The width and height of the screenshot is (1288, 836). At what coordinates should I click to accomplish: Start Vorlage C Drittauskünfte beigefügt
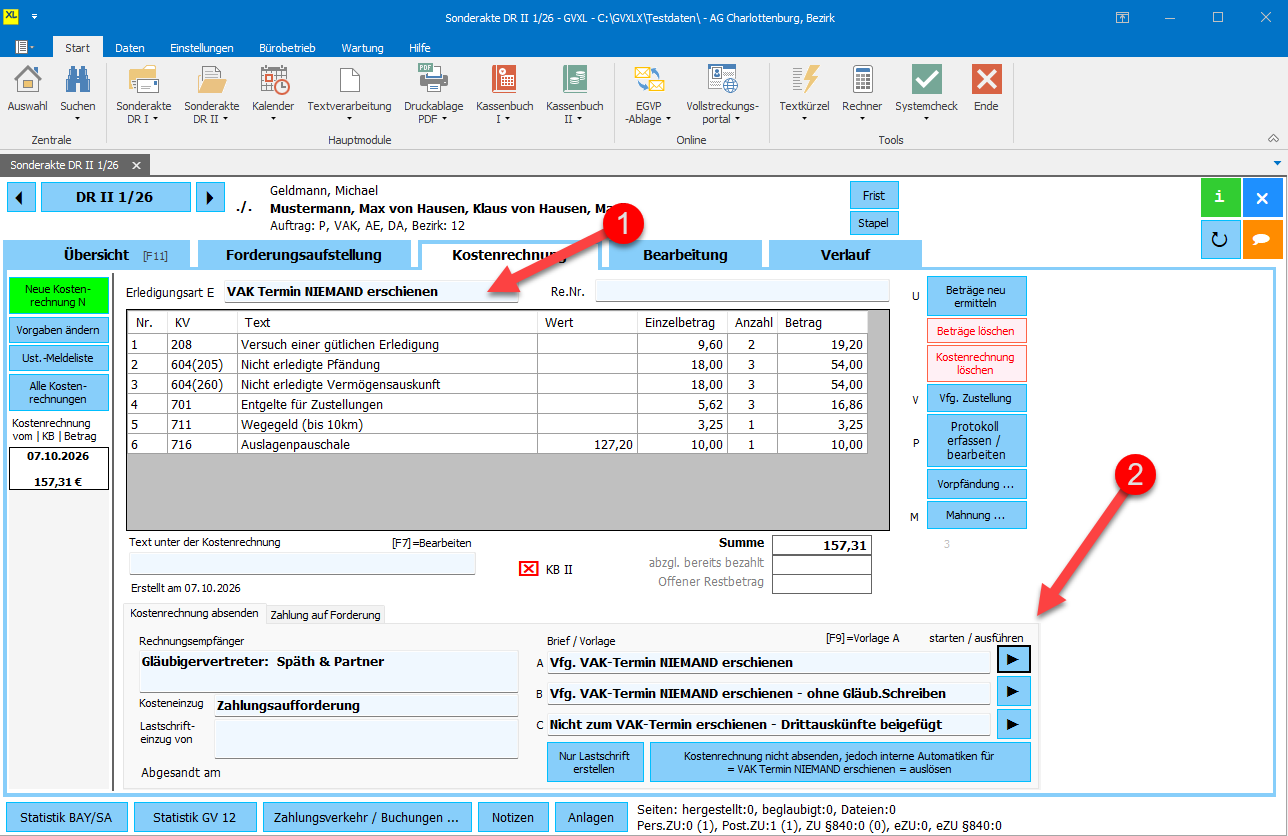(1013, 723)
